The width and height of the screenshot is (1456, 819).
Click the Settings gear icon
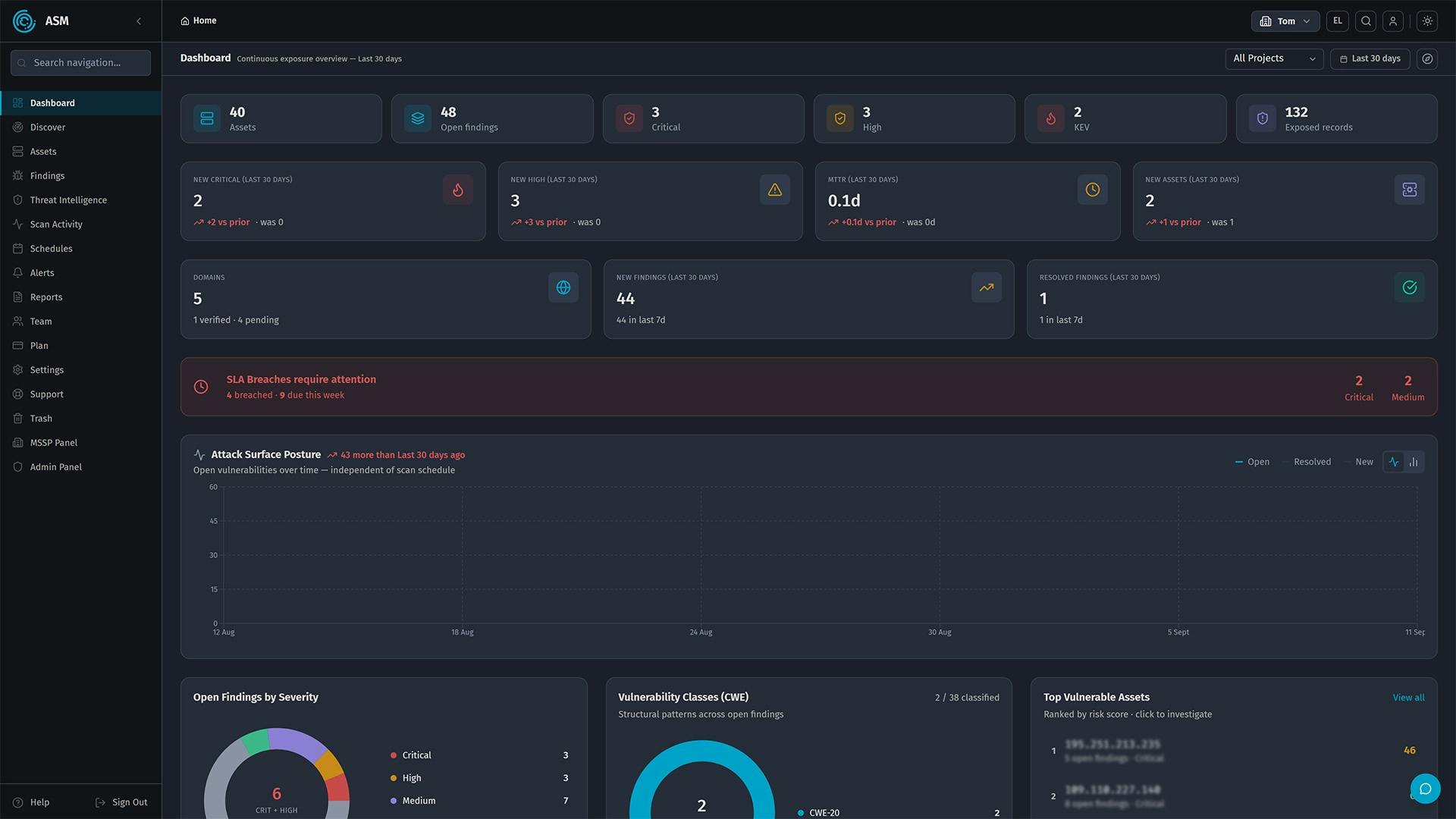pos(18,370)
